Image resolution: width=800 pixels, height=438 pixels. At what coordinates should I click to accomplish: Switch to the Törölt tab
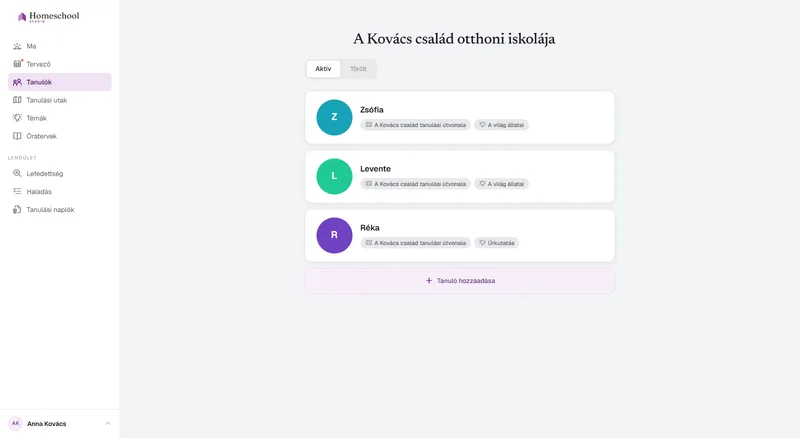358,69
